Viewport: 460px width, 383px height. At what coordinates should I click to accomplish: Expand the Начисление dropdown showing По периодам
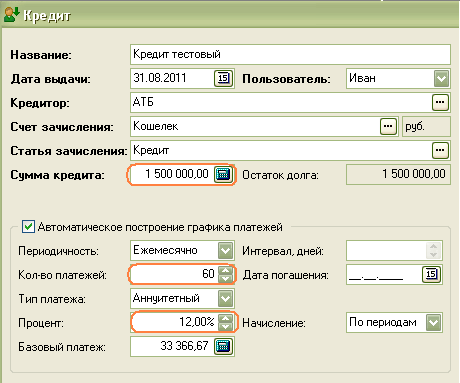tap(434, 322)
